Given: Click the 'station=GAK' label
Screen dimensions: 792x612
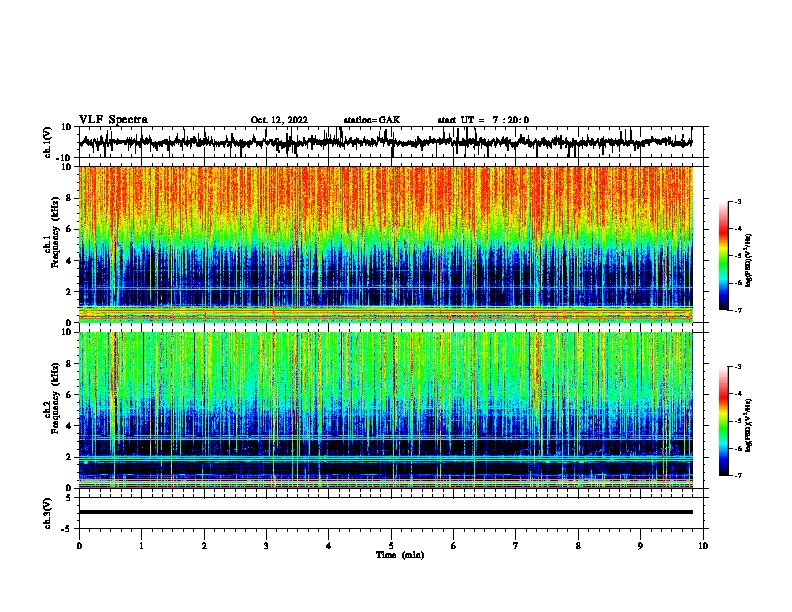Looking at the screenshot, I should click(372, 120).
